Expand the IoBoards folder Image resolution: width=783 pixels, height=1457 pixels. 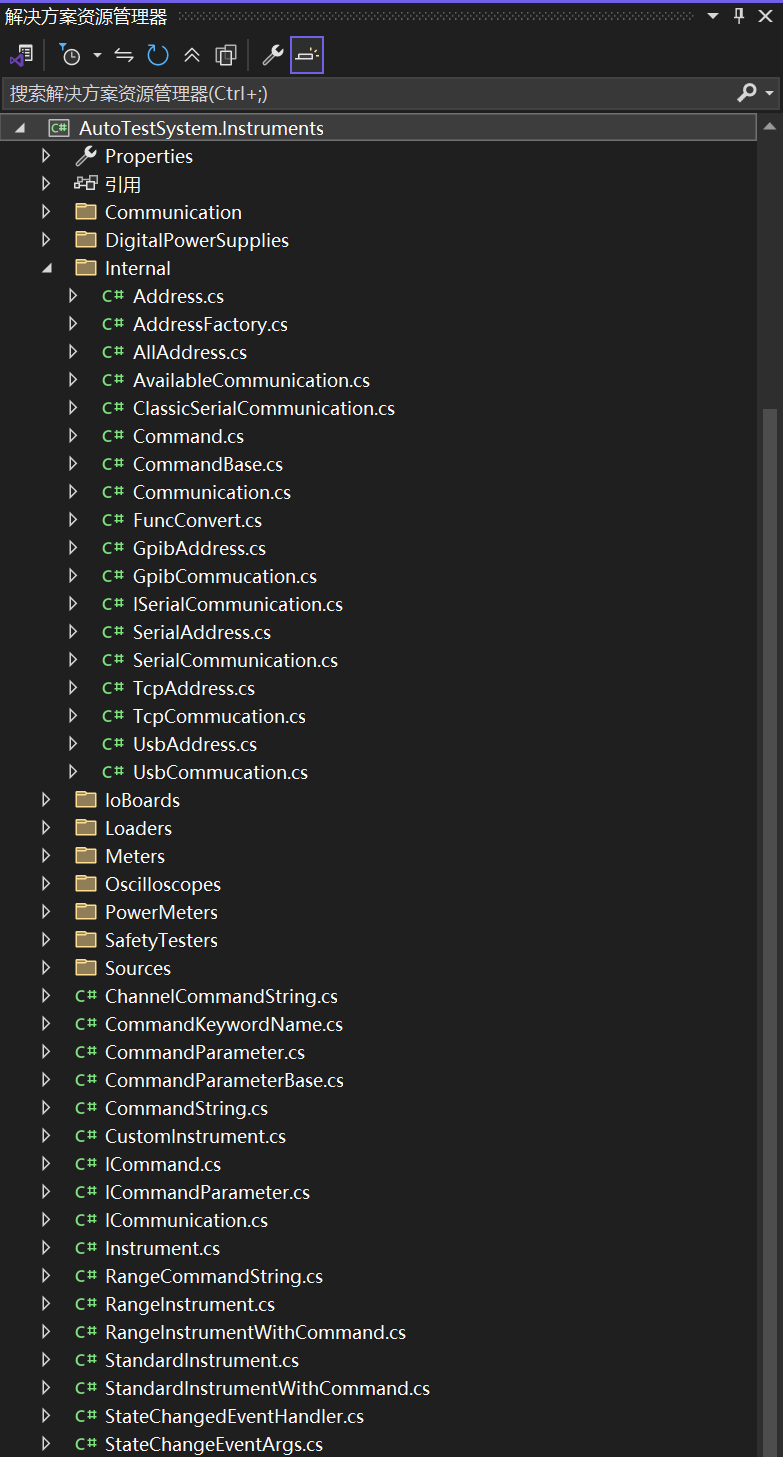point(46,800)
